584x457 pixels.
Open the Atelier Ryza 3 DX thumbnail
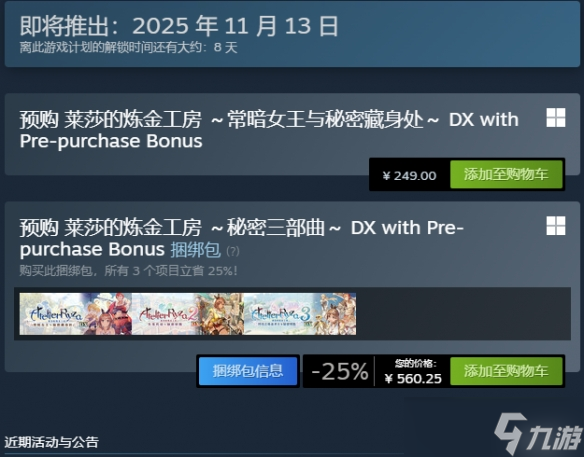tap(300, 314)
